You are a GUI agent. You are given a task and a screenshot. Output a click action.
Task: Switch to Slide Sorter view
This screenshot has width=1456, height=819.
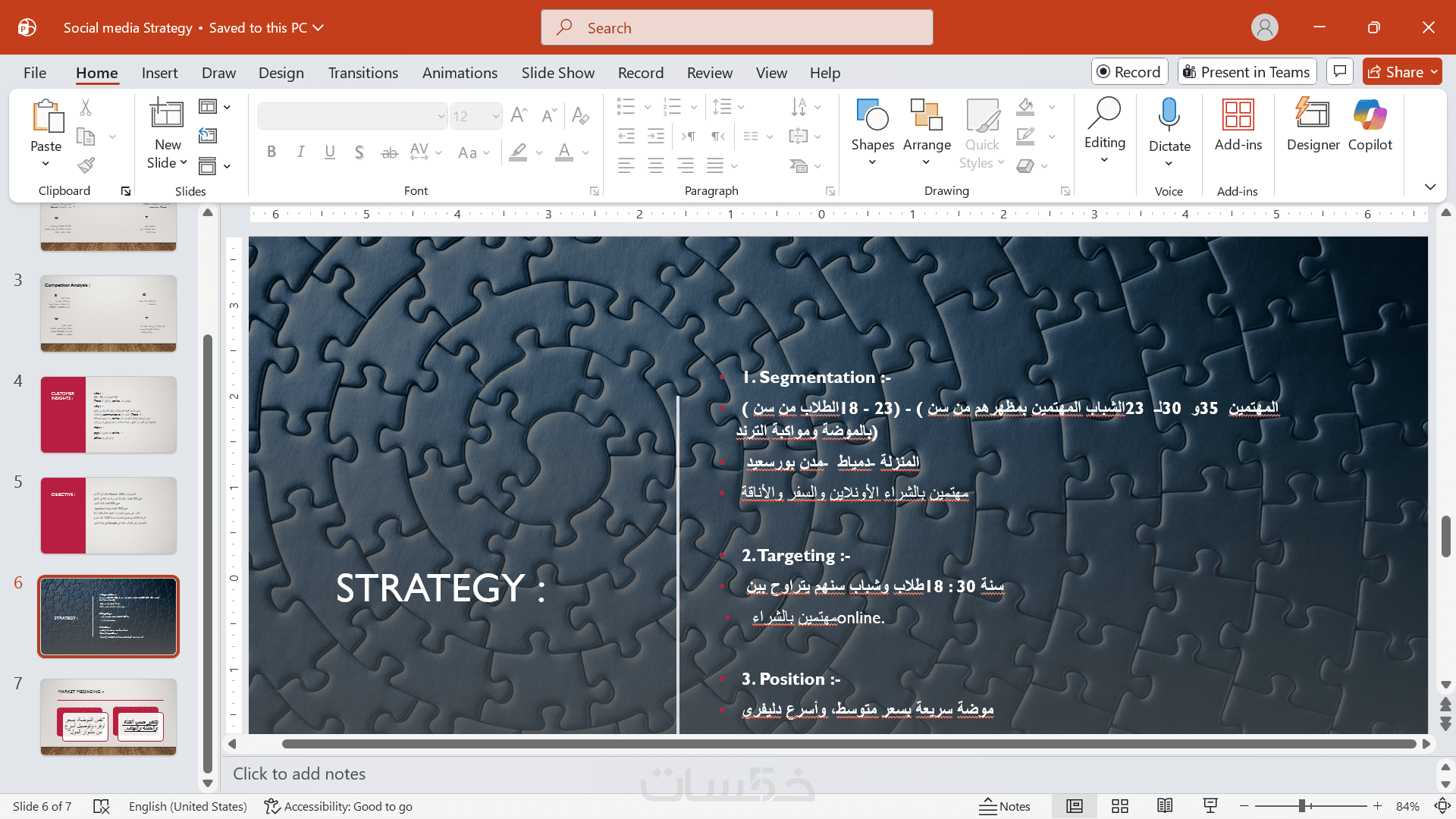pos(1120,806)
